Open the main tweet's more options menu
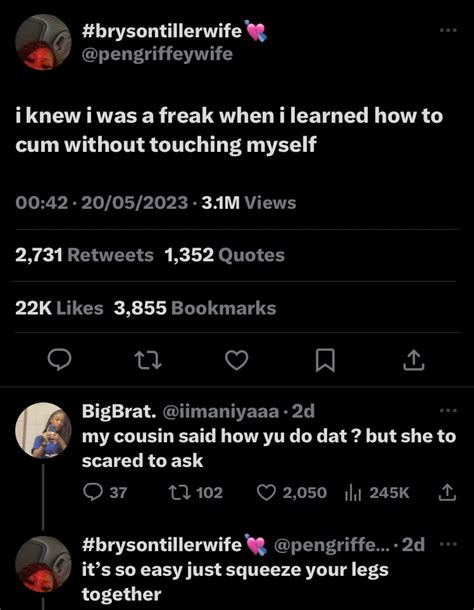The height and width of the screenshot is (610, 474). click(448, 30)
